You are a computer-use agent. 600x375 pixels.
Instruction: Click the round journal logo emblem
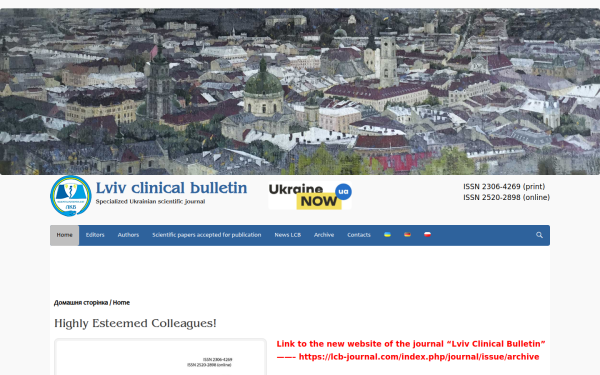coord(71,196)
